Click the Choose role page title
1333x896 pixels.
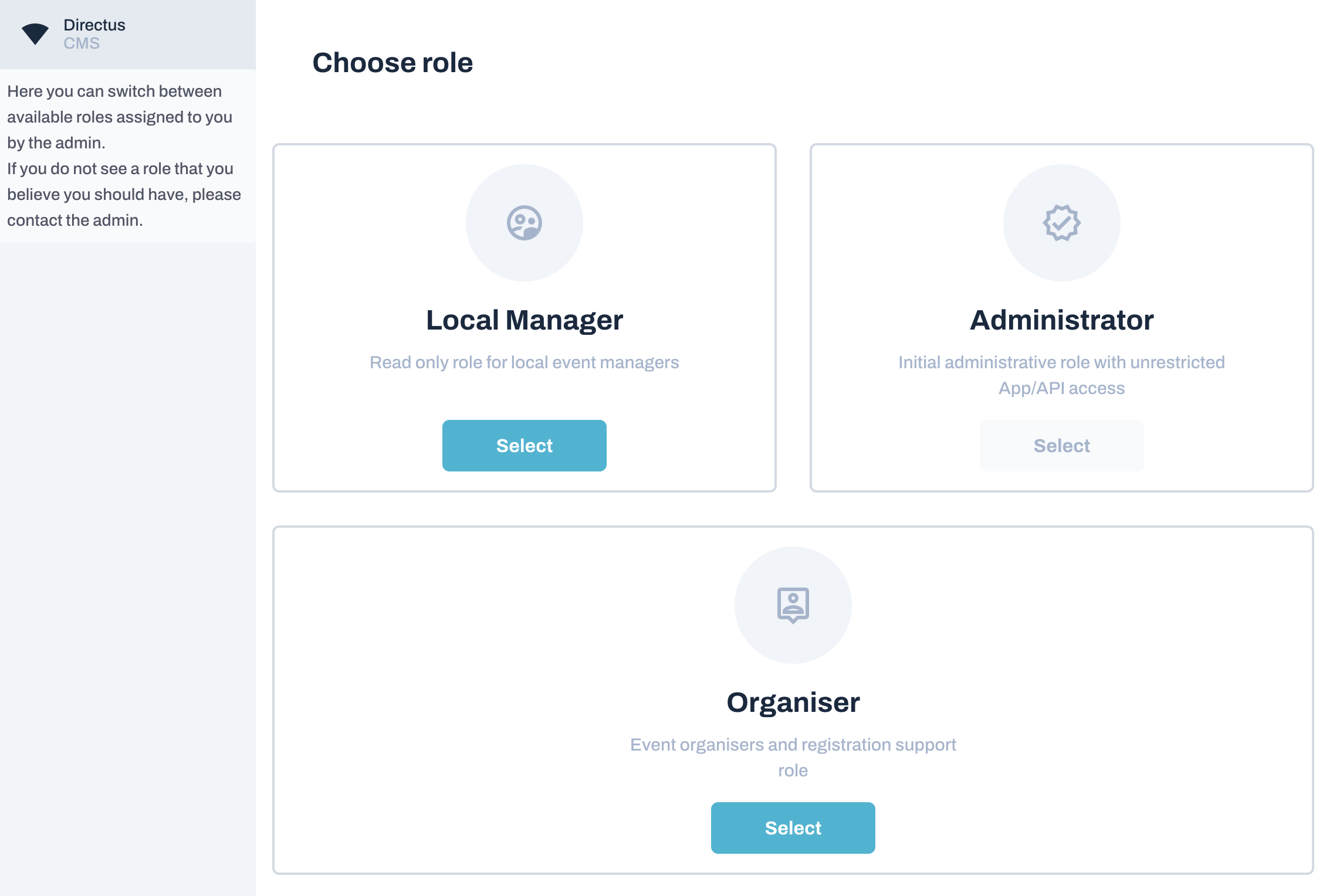click(x=393, y=63)
